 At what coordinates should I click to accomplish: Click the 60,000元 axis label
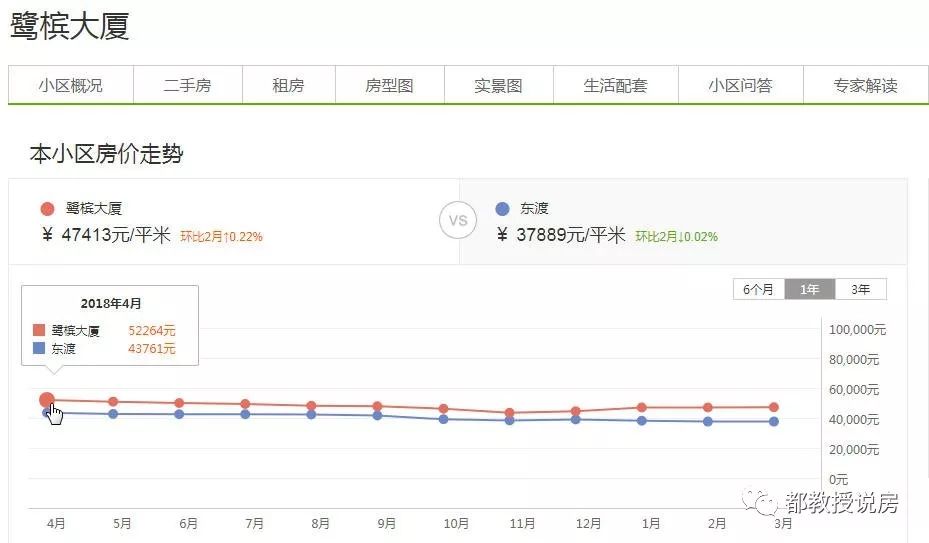(x=854, y=389)
